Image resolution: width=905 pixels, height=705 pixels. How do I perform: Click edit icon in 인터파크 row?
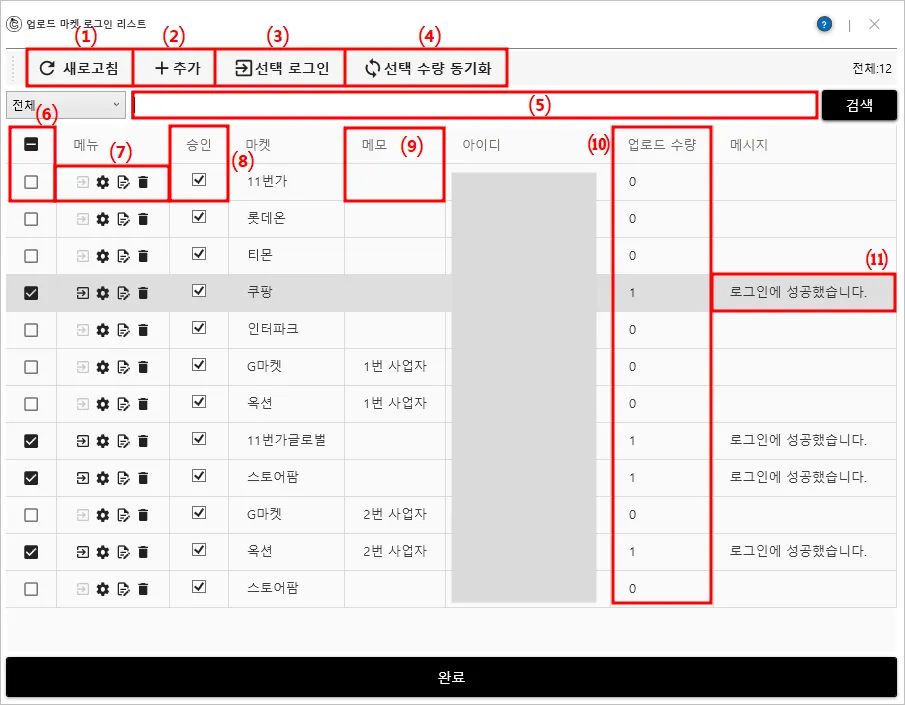tap(123, 330)
